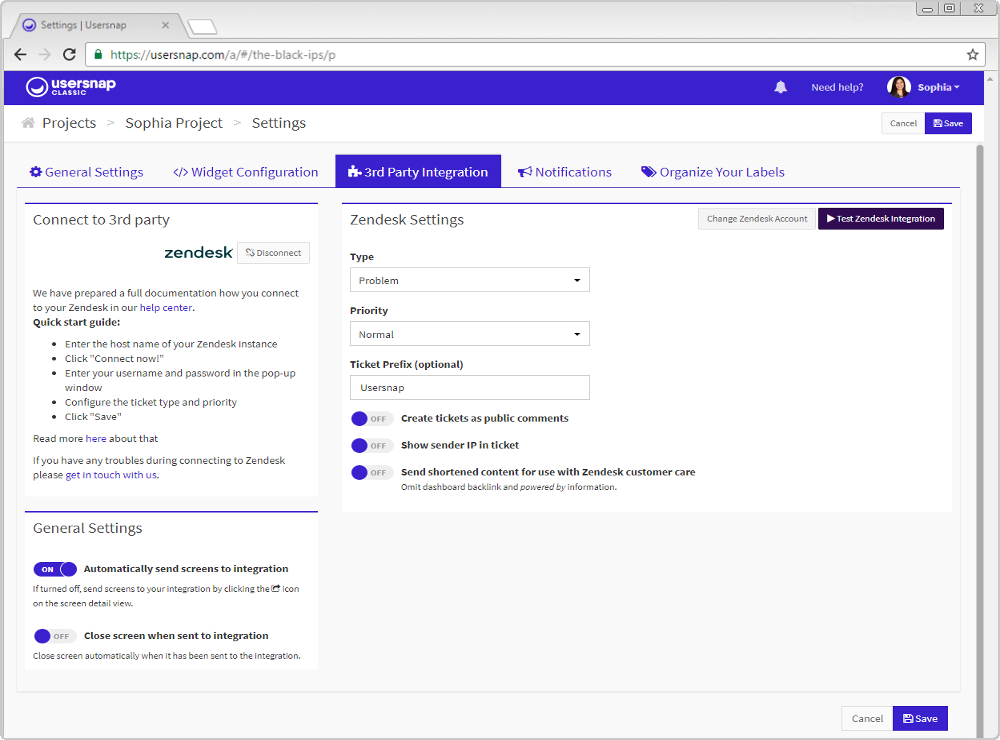The width and height of the screenshot is (1000, 740).
Task: Open a new browser tab
Action: point(202,26)
